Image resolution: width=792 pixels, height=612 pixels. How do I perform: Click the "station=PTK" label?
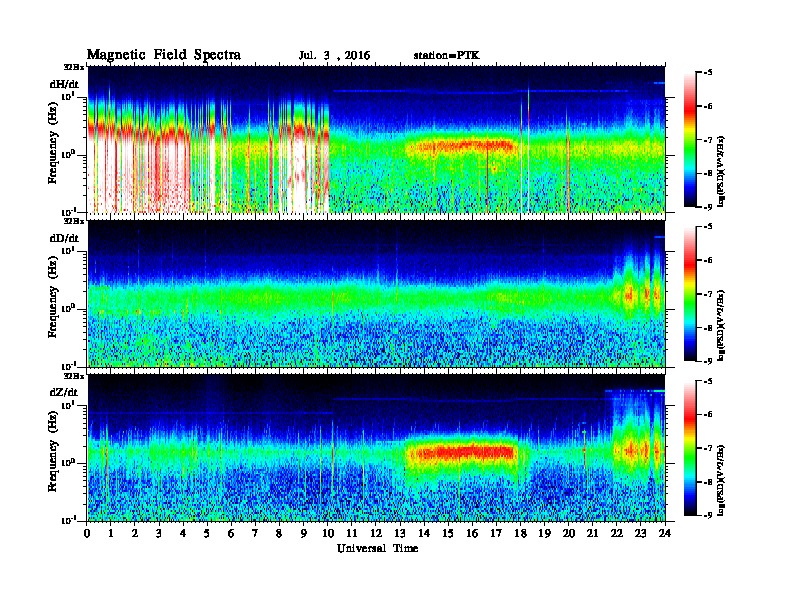point(447,56)
